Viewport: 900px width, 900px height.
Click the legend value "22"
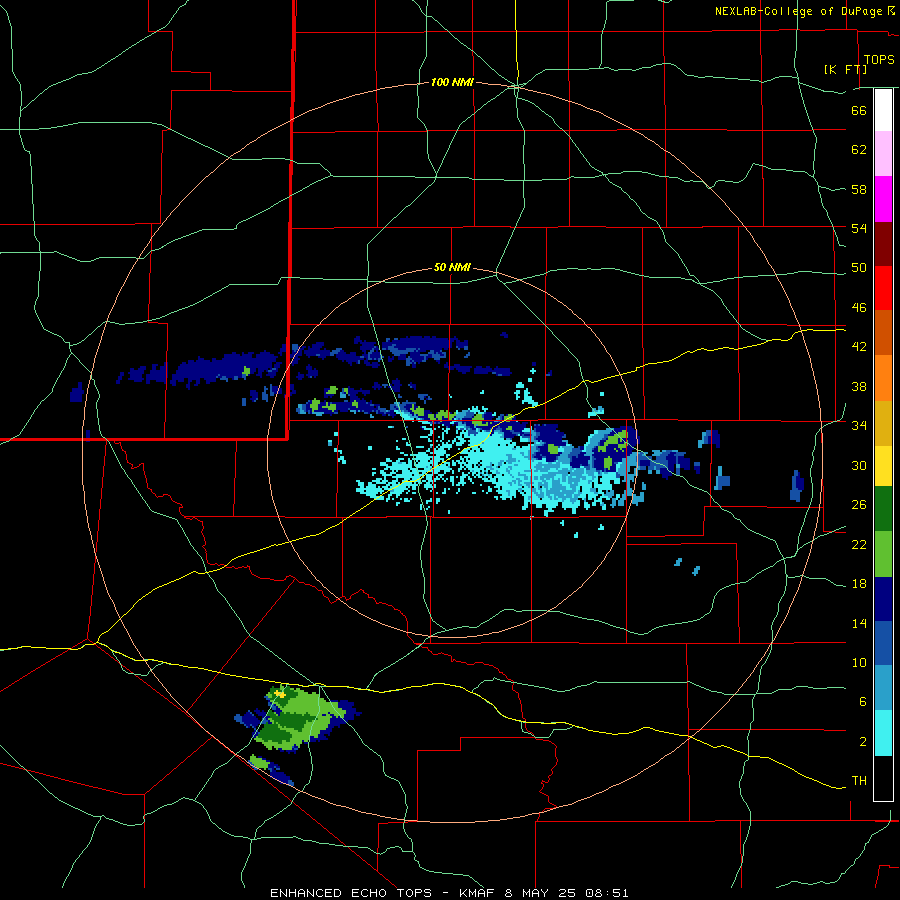click(859, 544)
